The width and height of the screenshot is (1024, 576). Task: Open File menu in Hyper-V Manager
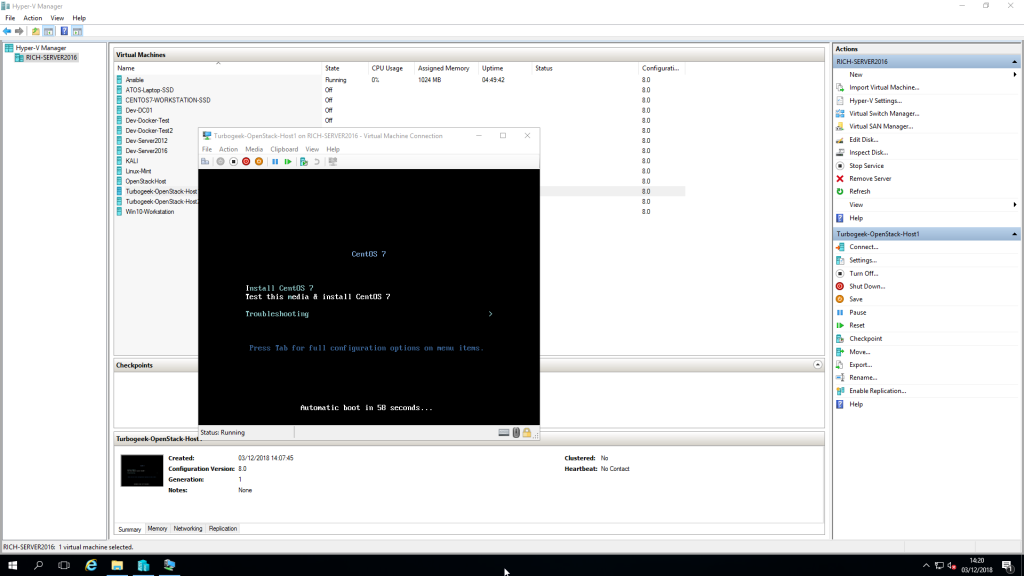[10, 18]
